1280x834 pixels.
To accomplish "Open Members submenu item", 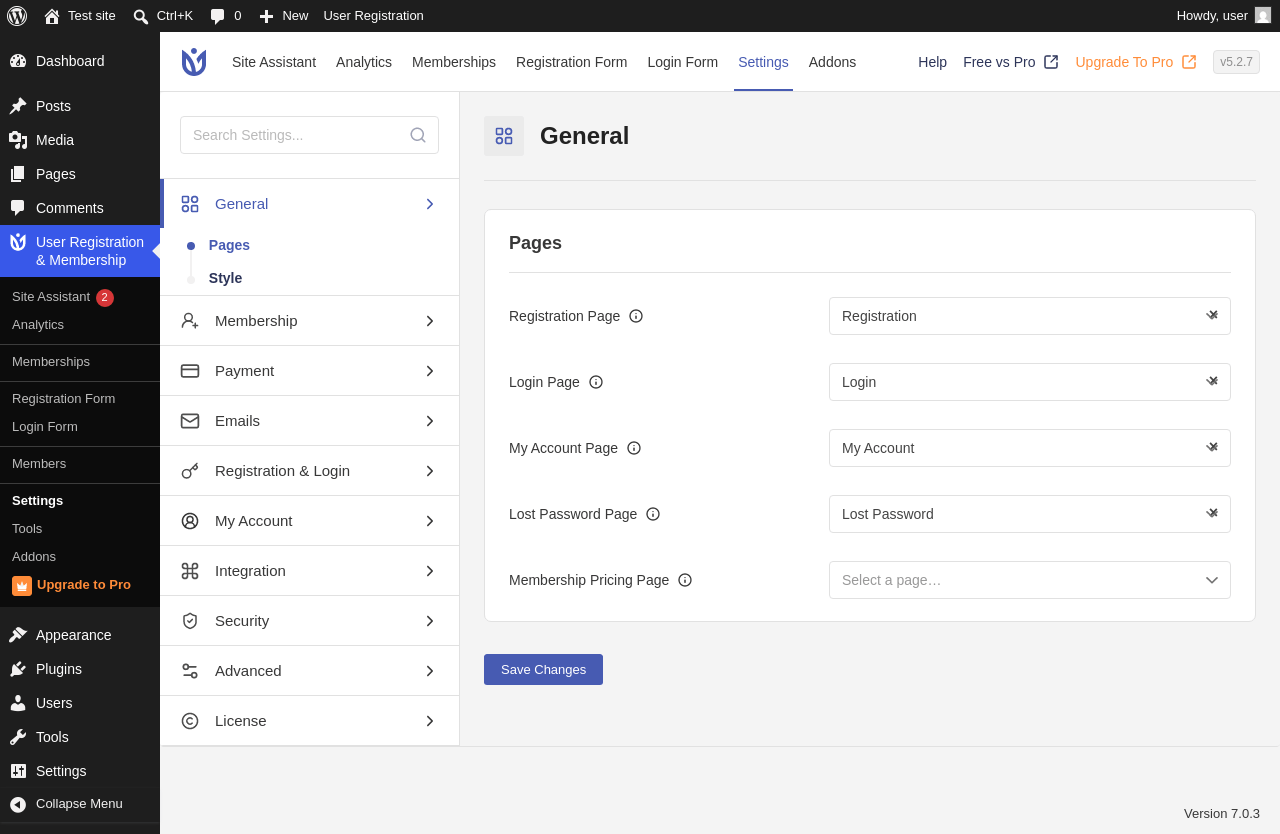I will click(x=39, y=464).
